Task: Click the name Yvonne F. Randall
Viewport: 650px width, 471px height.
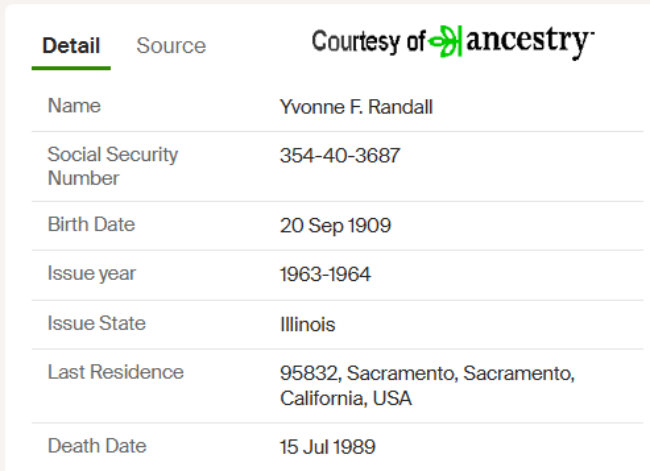Action: 356,107
